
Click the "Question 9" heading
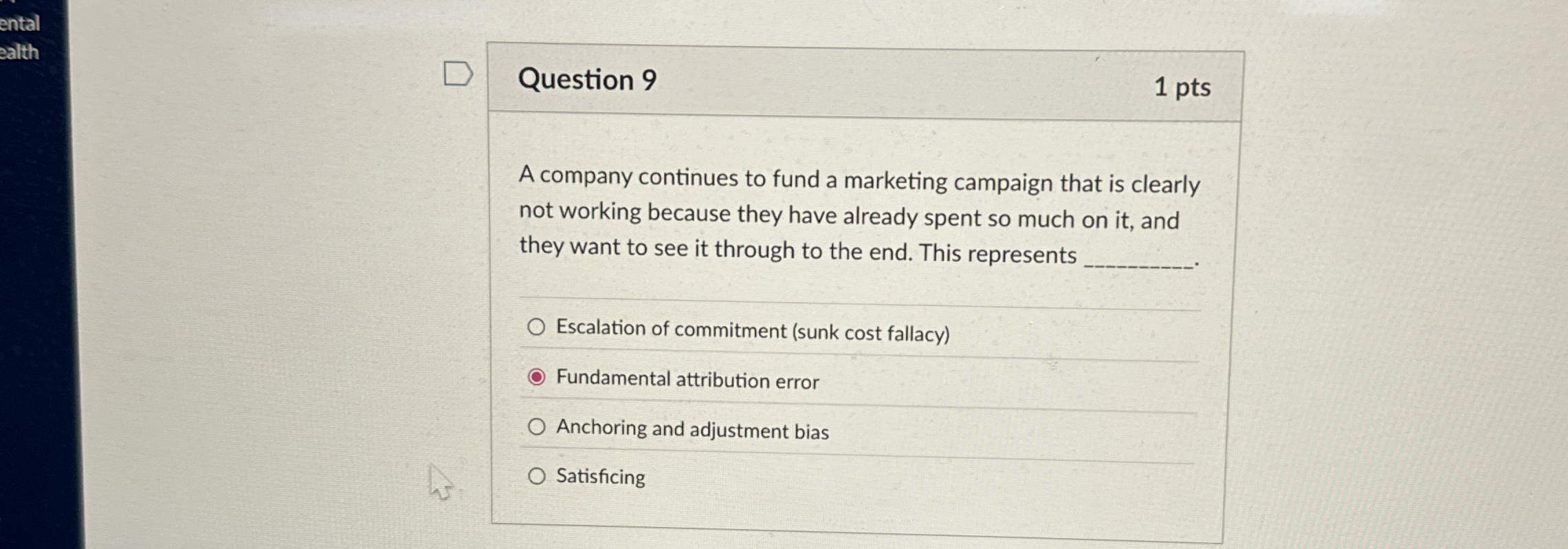click(x=587, y=80)
